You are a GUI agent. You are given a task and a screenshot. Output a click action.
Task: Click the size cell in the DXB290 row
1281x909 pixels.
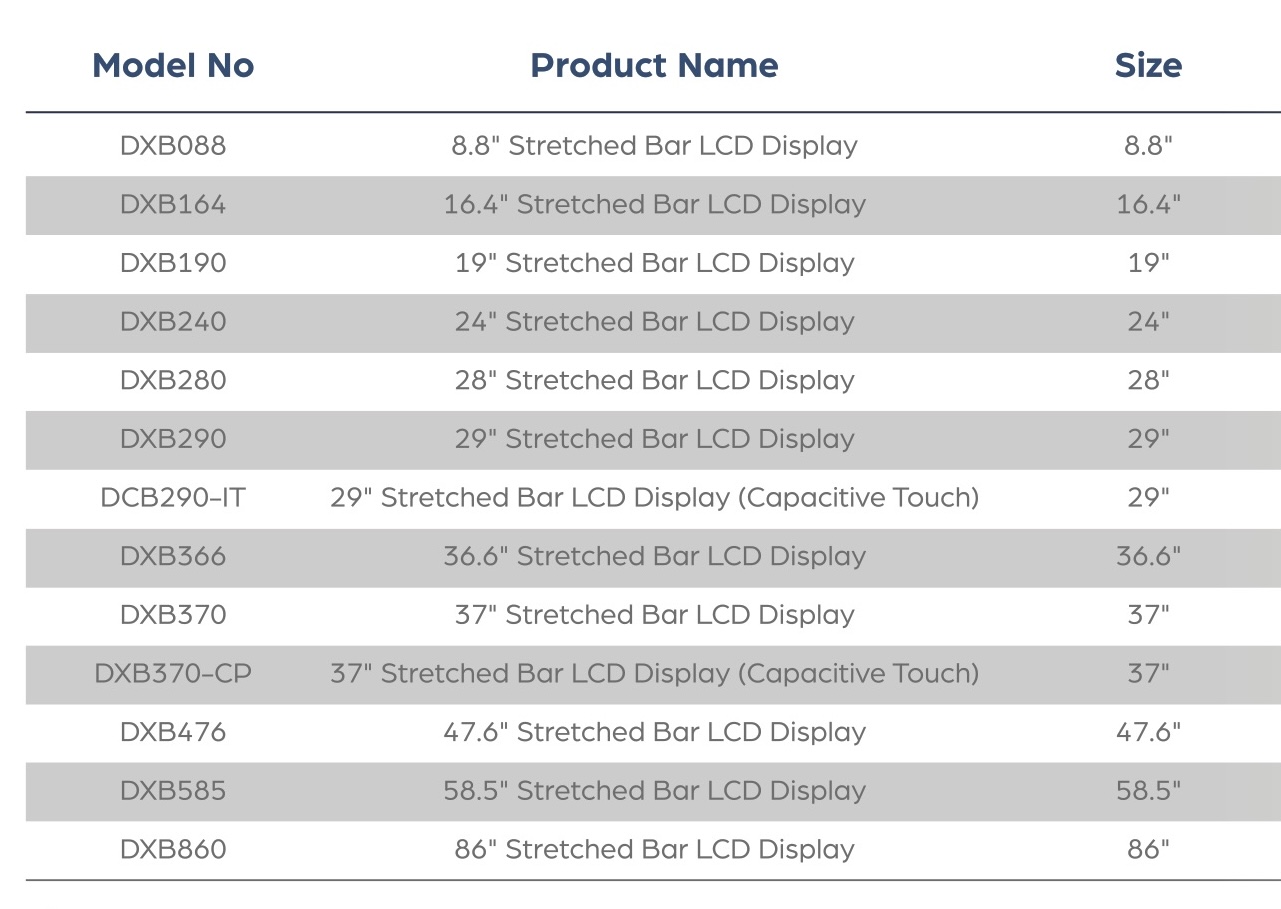(1148, 439)
